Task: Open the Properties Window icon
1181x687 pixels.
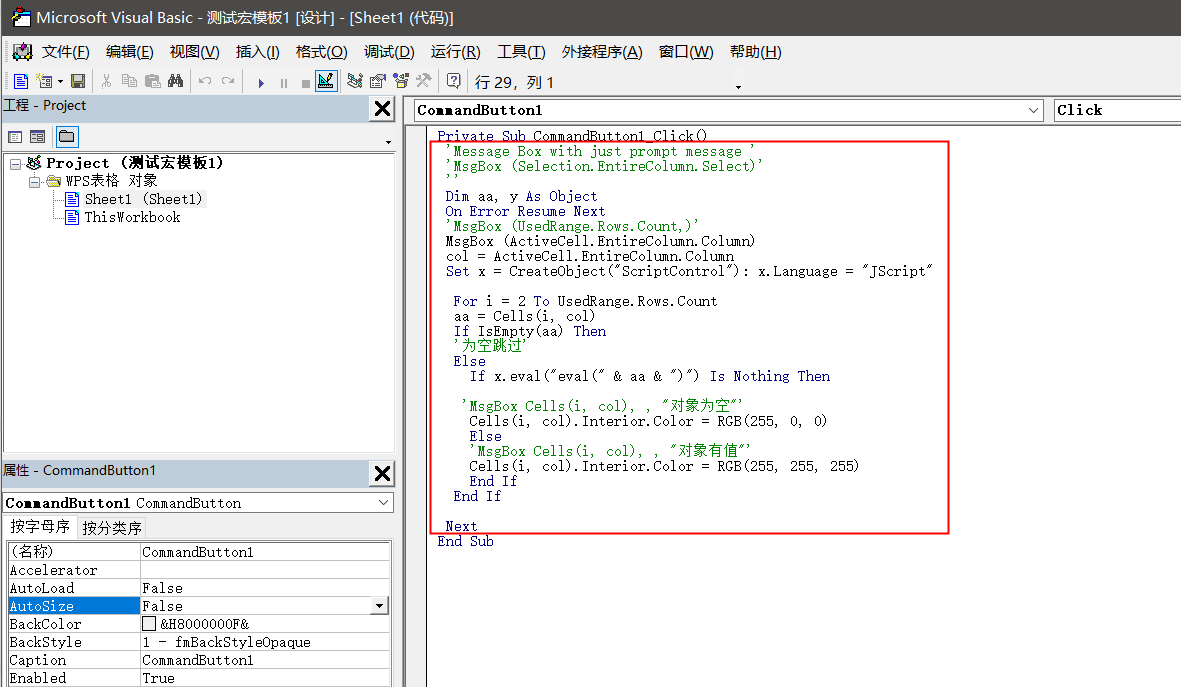Action: pos(377,81)
